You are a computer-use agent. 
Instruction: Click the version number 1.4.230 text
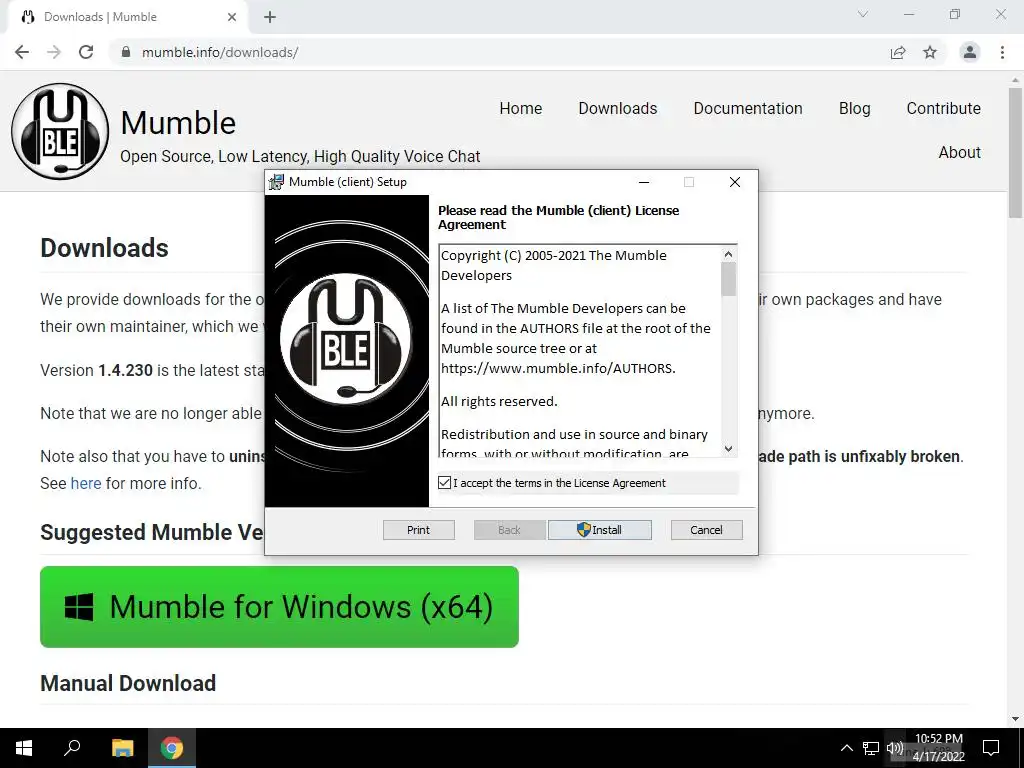125,370
